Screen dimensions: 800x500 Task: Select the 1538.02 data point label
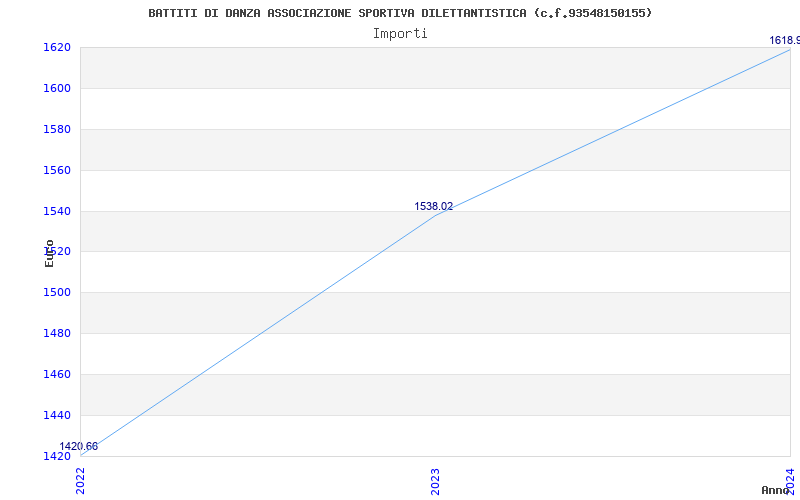pyautogui.click(x=434, y=207)
